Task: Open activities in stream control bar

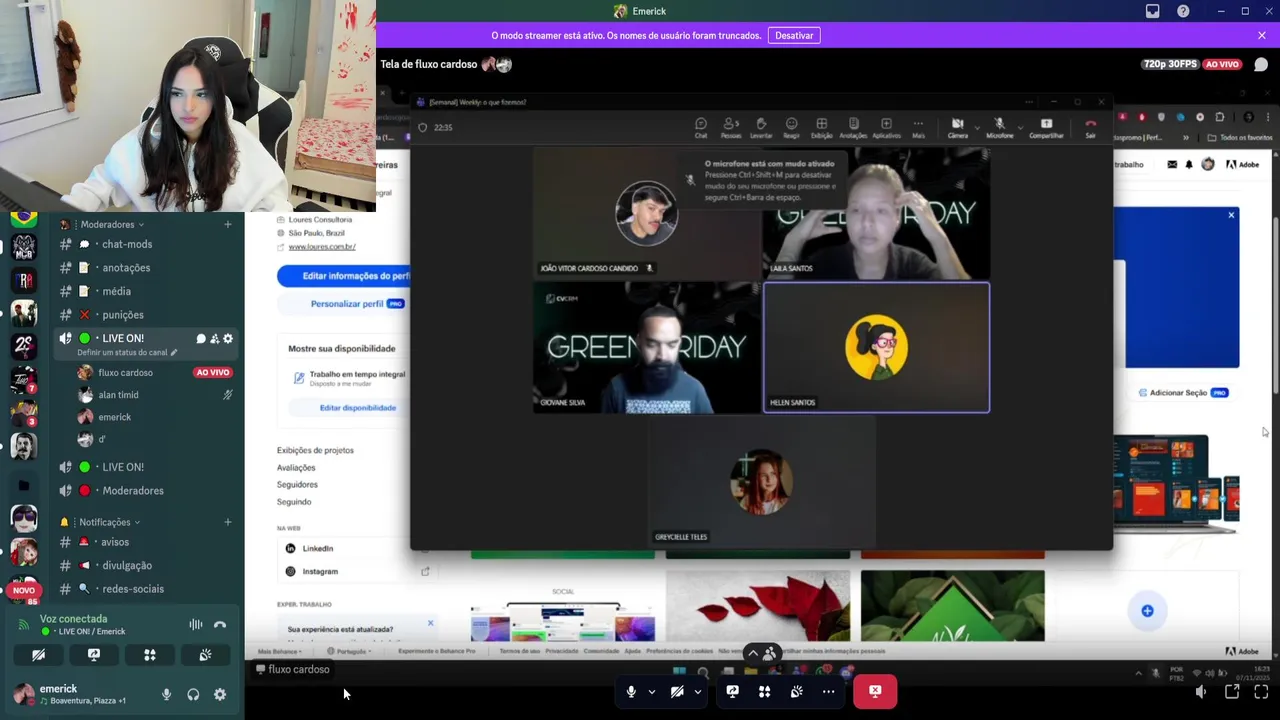Action: click(x=764, y=691)
